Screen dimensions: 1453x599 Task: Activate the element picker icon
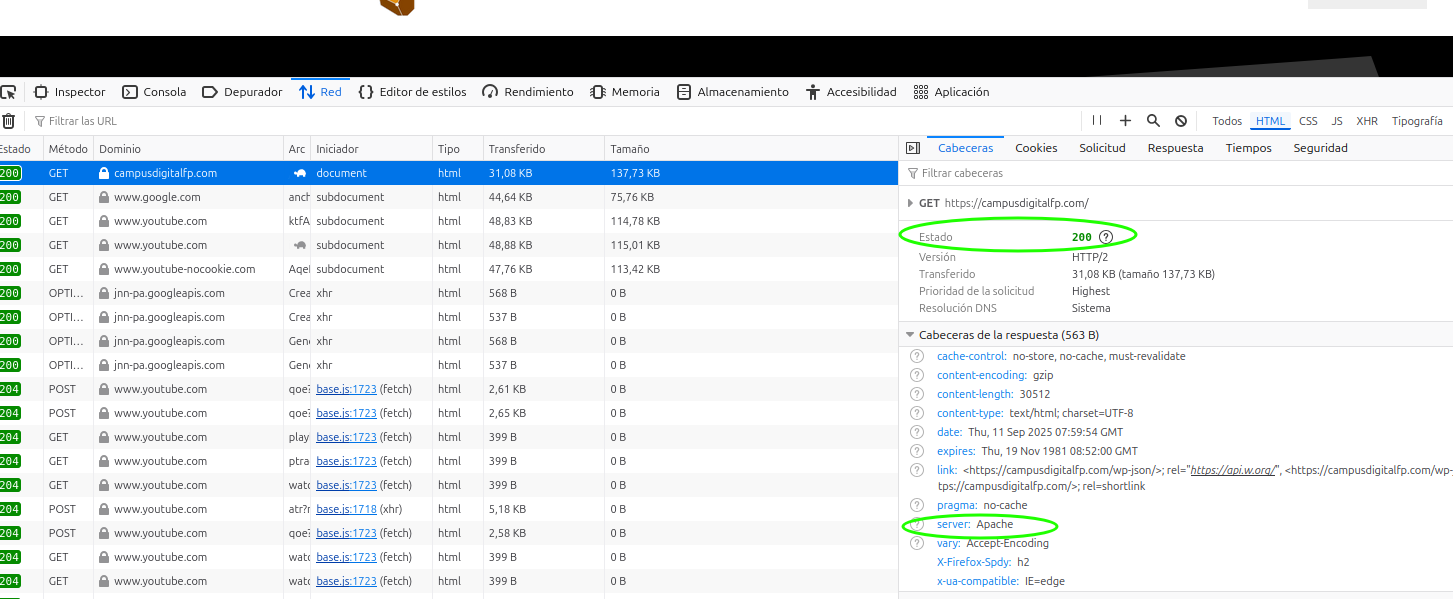click(x=8, y=92)
